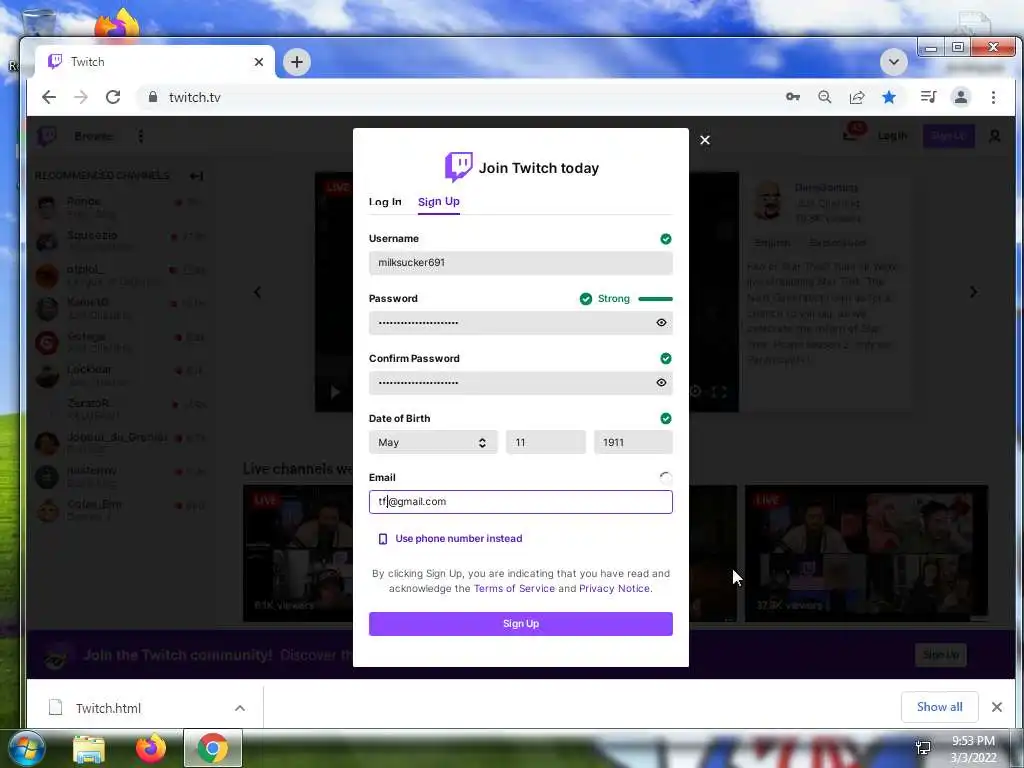The image size is (1024, 768).
Task: Open a new tab with plus button
Action: (296, 62)
